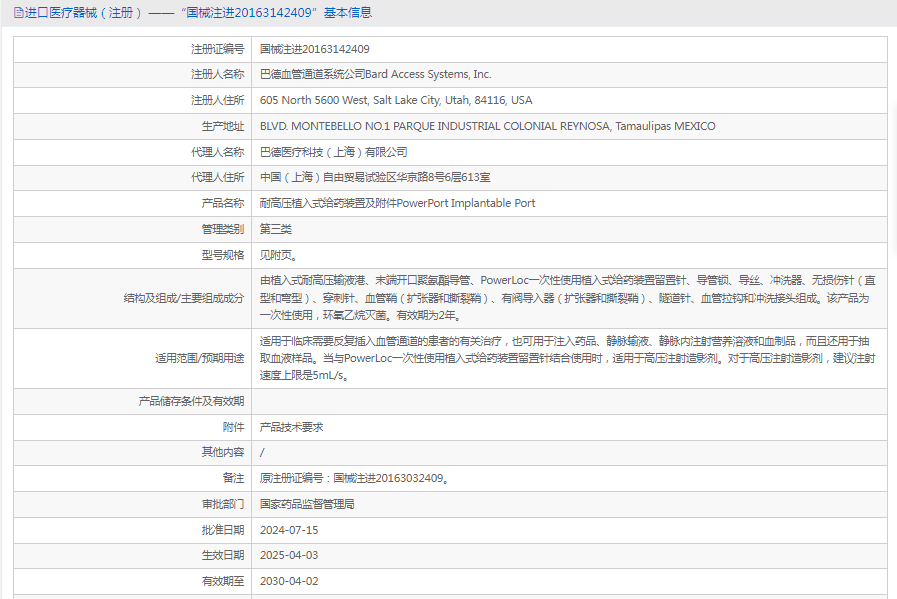This screenshot has height=599, width=897.
Task: Click the "注册人住所" row label
Action: click(217, 100)
